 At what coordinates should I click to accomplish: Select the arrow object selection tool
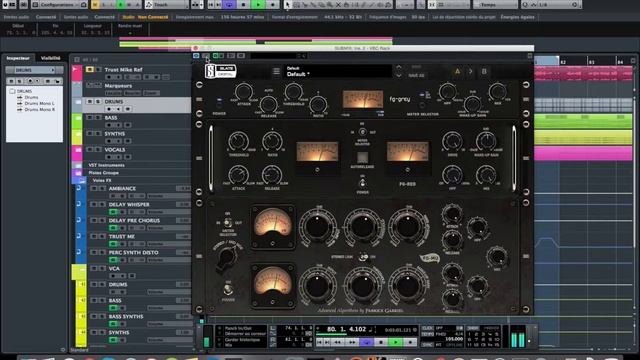(x=288, y=5)
